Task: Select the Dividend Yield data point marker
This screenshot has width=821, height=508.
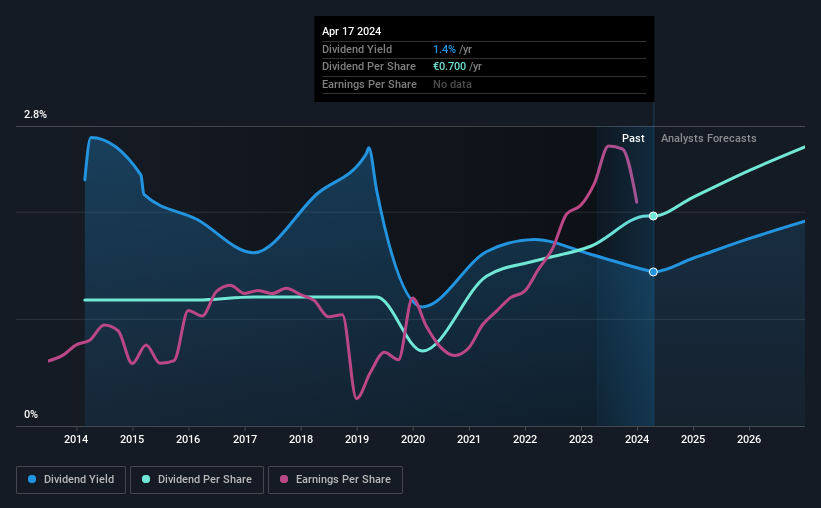Action: coord(653,272)
